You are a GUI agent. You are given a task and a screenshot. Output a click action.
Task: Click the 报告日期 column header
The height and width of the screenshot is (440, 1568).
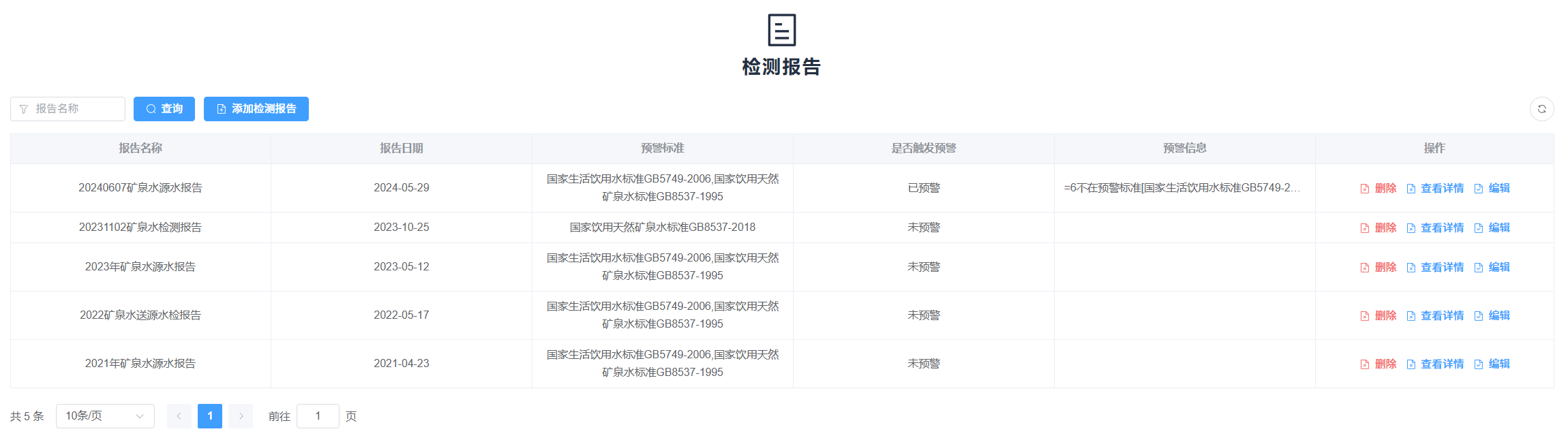pyautogui.click(x=402, y=148)
